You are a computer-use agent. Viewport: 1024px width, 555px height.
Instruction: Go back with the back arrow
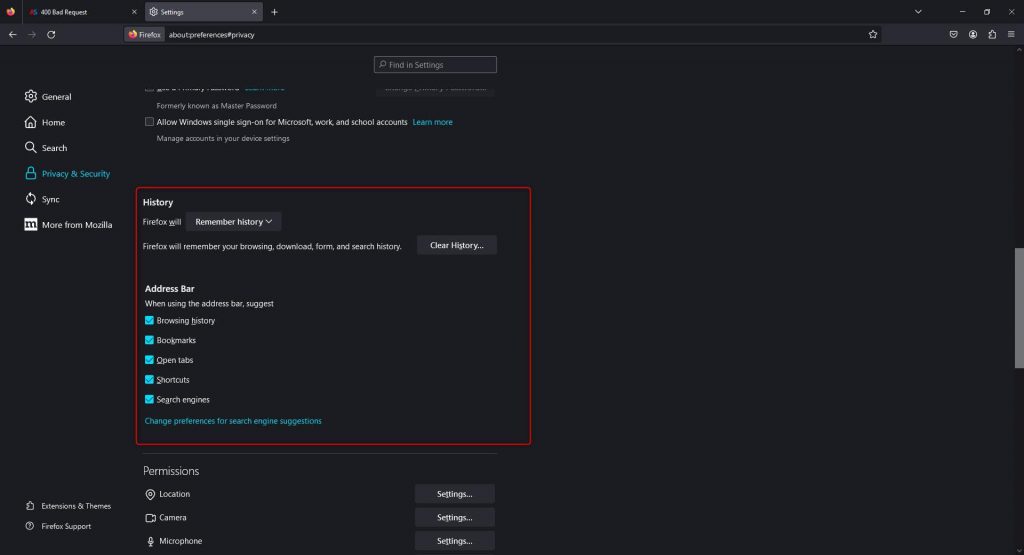[12, 34]
